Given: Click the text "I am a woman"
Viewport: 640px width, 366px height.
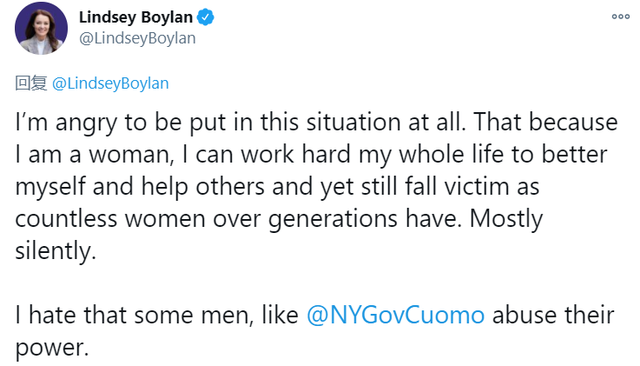Looking at the screenshot, I should (x=94, y=155).
